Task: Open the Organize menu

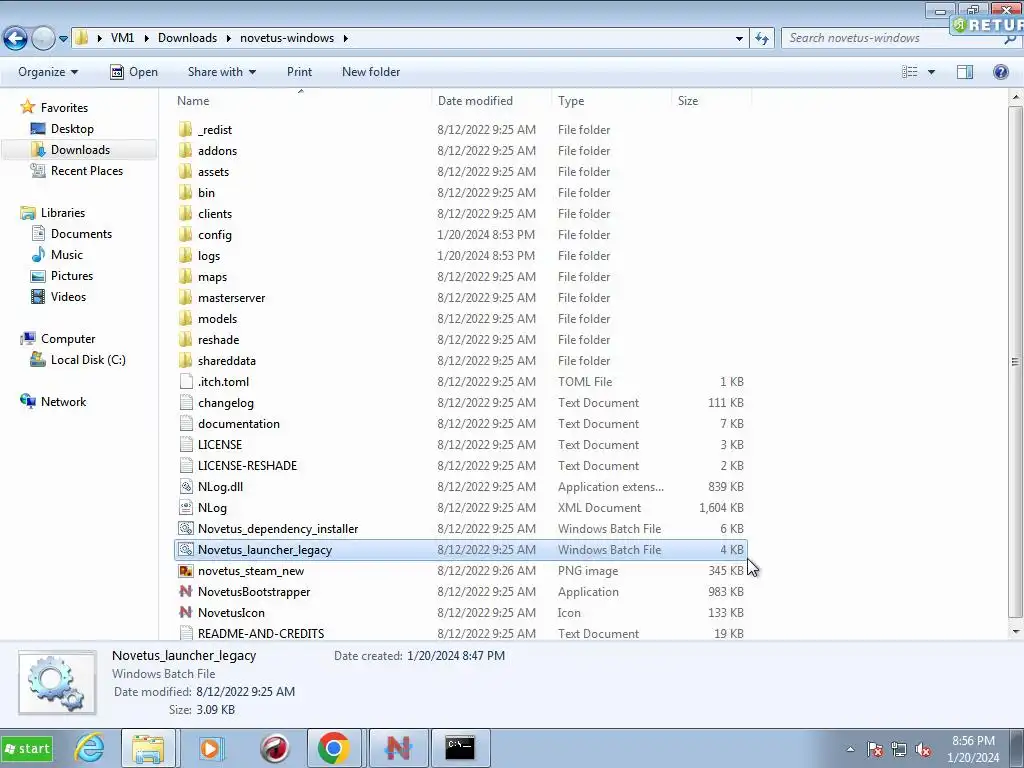Action: coord(48,72)
